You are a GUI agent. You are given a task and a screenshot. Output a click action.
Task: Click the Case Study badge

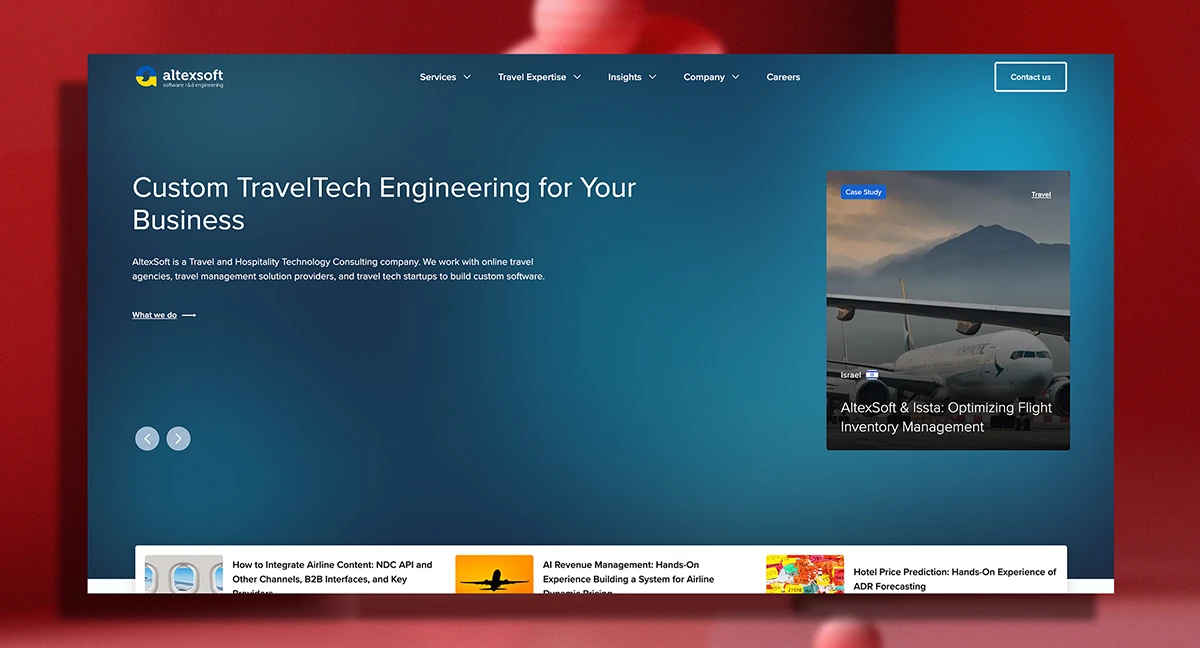click(x=863, y=192)
